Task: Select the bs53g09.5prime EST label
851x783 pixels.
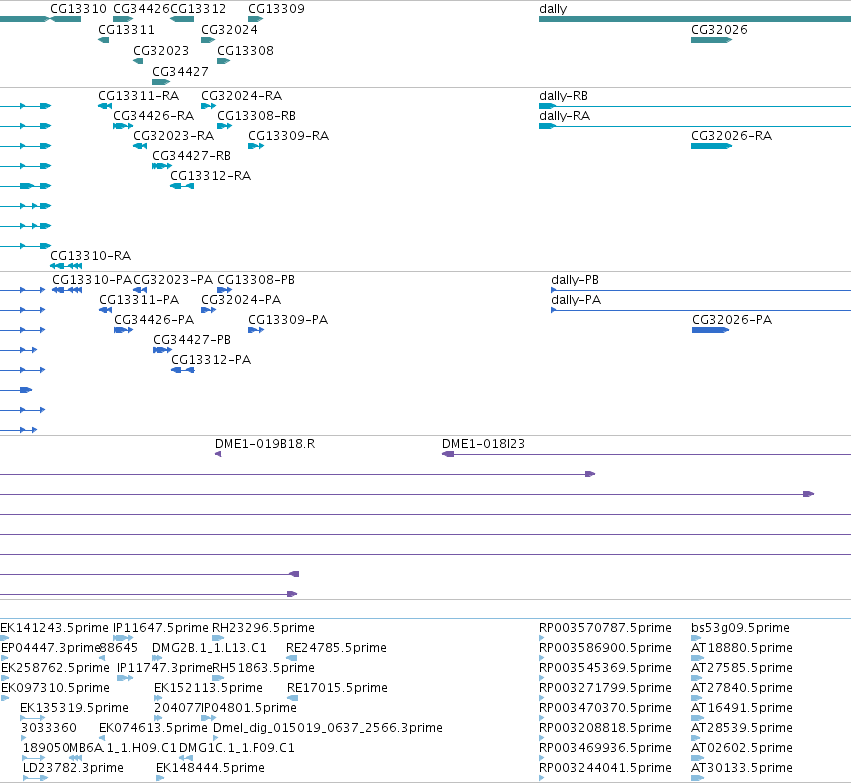Action: tap(740, 628)
